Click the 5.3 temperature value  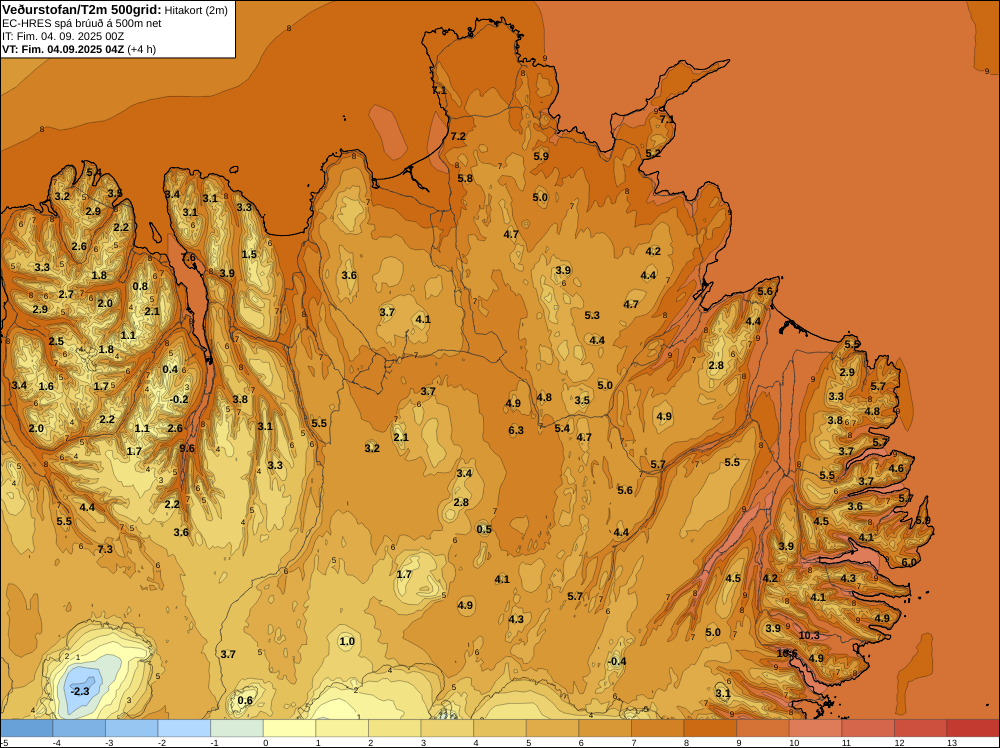592,315
